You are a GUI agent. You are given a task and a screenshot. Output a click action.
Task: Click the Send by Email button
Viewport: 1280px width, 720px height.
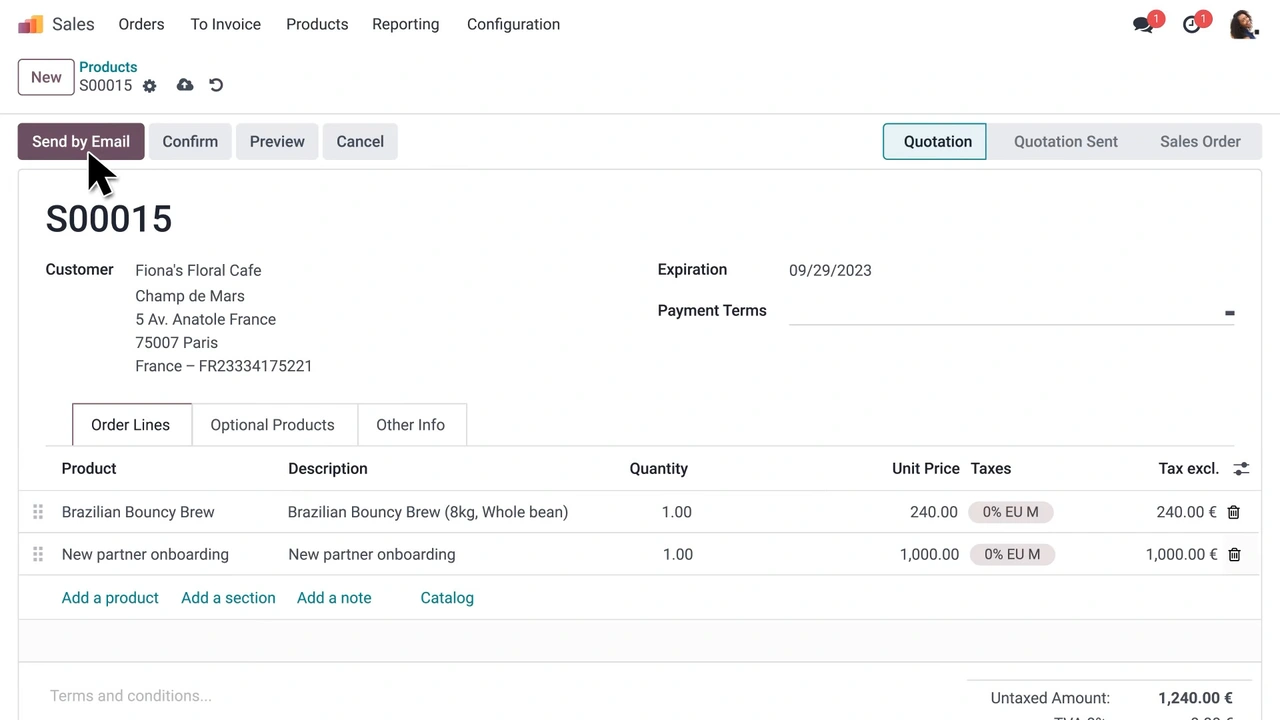[x=81, y=141]
